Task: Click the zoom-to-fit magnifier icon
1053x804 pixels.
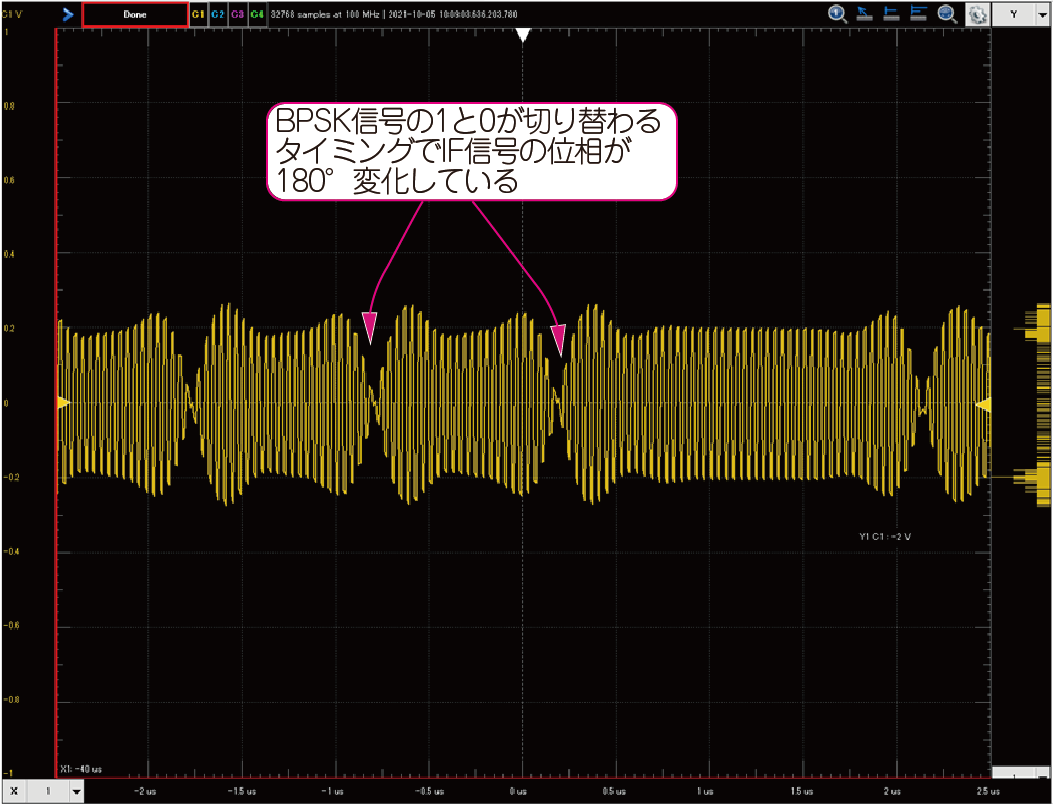Action: (x=947, y=15)
